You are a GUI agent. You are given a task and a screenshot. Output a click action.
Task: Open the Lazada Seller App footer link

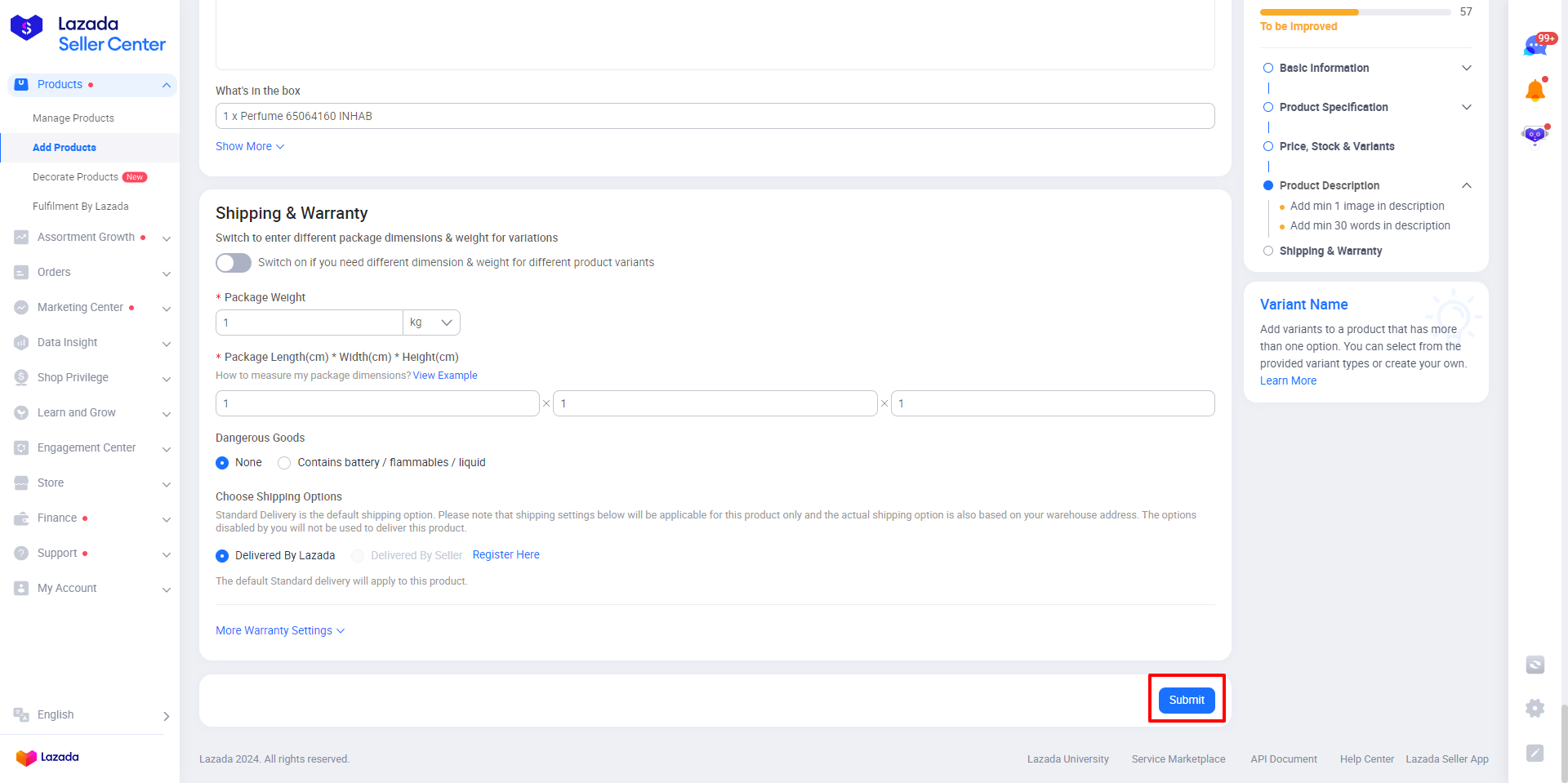click(x=1447, y=759)
